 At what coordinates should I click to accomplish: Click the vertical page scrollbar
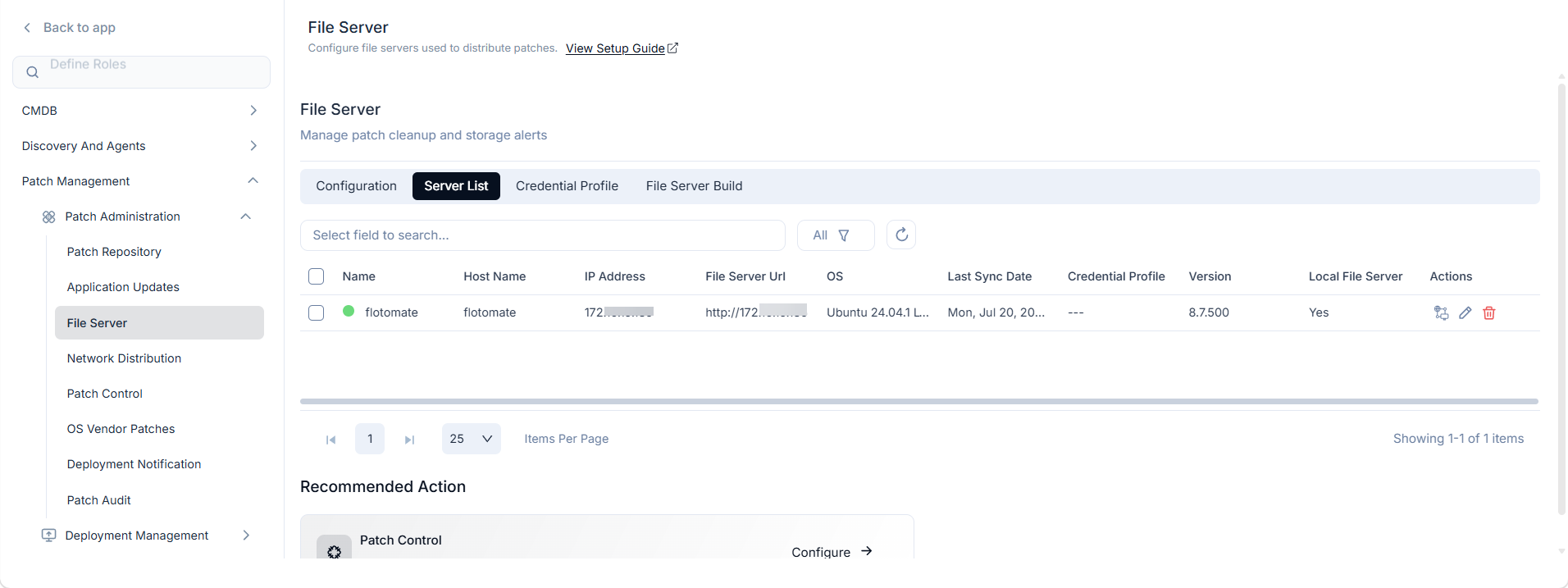(x=1561, y=299)
